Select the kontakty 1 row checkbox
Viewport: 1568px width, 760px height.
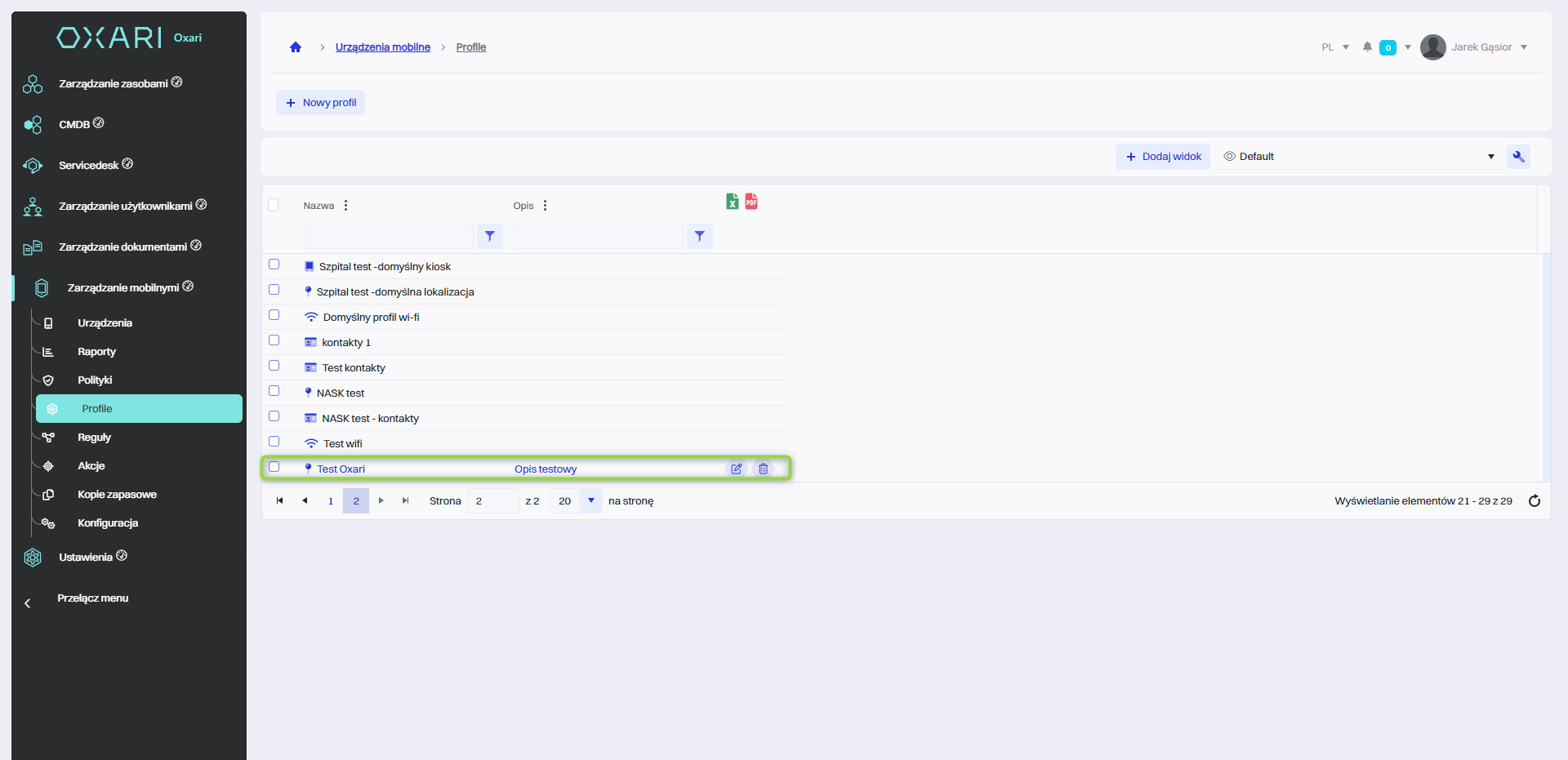tap(274, 340)
